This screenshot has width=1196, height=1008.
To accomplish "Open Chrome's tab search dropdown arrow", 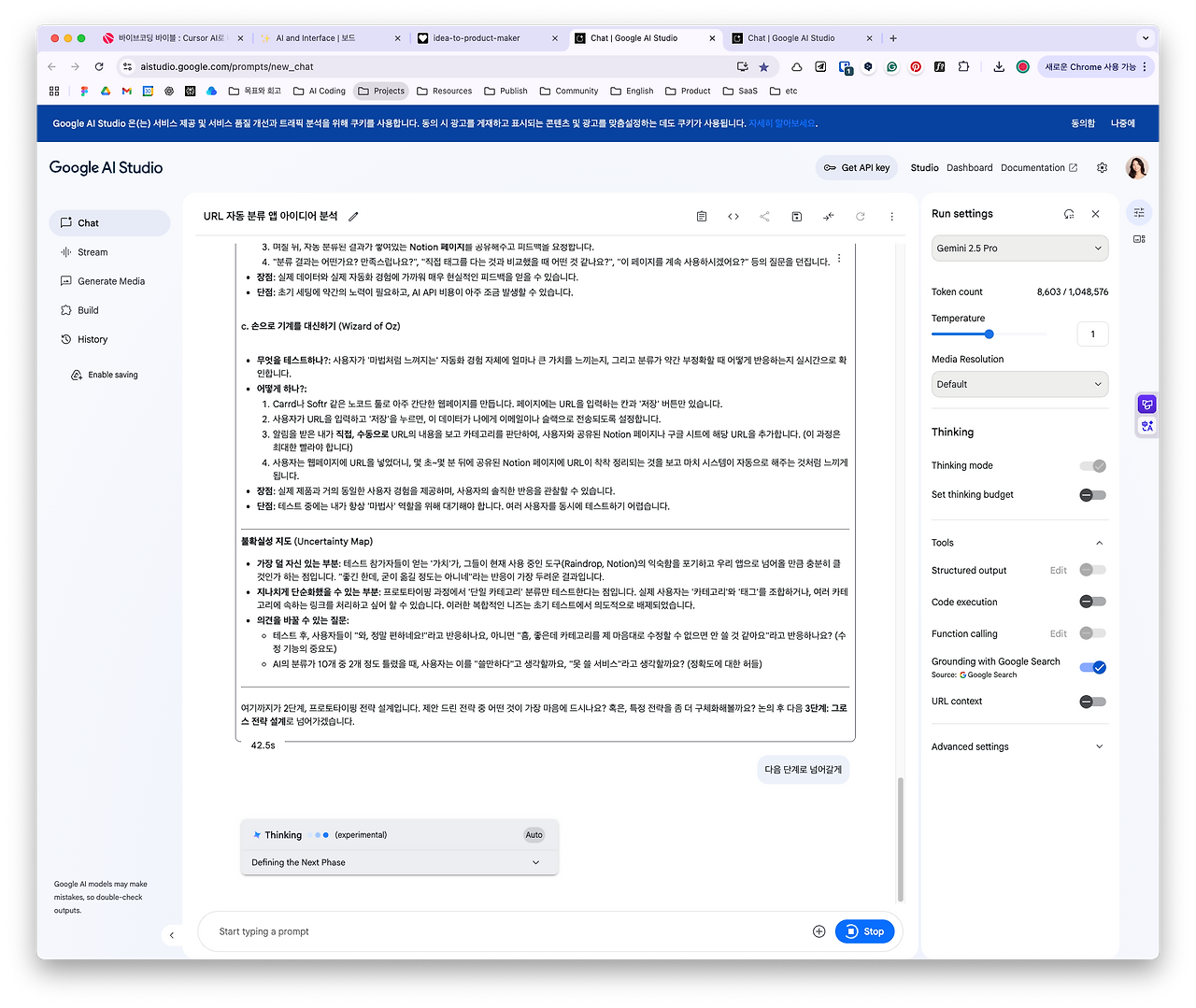I will point(1146,38).
